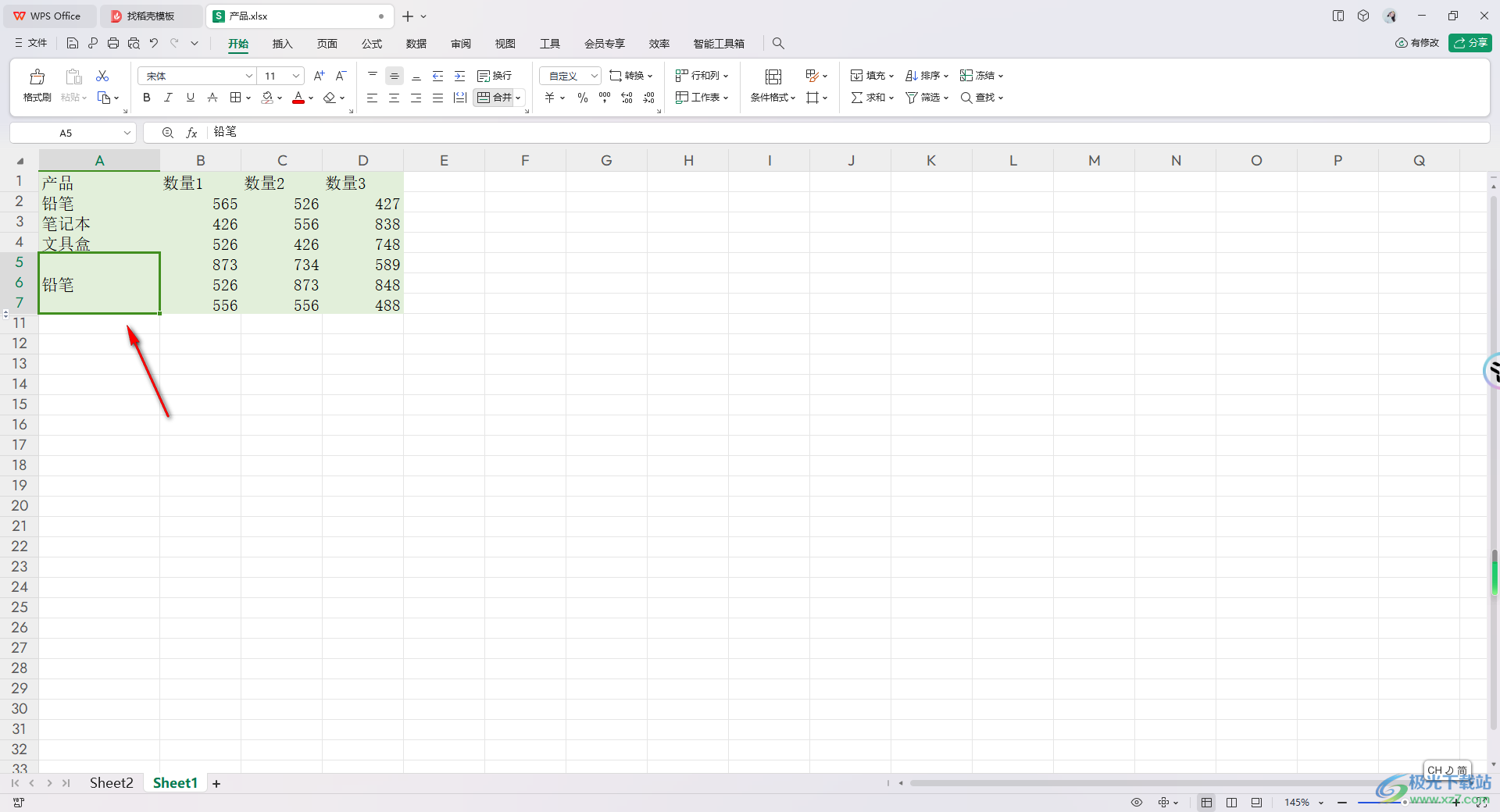Image resolution: width=1500 pixels, height=812 pixels.
Task: Click the Print icon in the quick toolbar
Action: point(113,43)
